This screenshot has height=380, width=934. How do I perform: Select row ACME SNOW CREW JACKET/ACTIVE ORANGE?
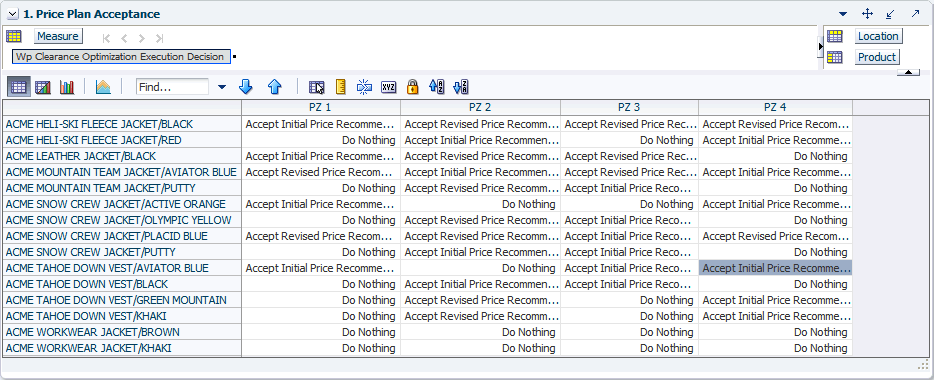click(x=122, y=204)
